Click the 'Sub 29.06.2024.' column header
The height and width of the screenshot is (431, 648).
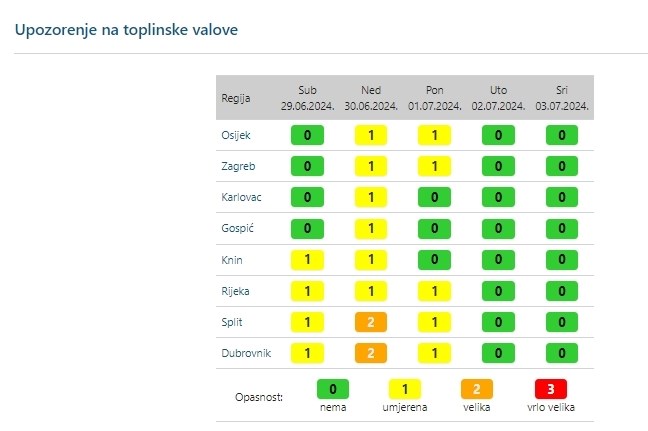(307, 98)
